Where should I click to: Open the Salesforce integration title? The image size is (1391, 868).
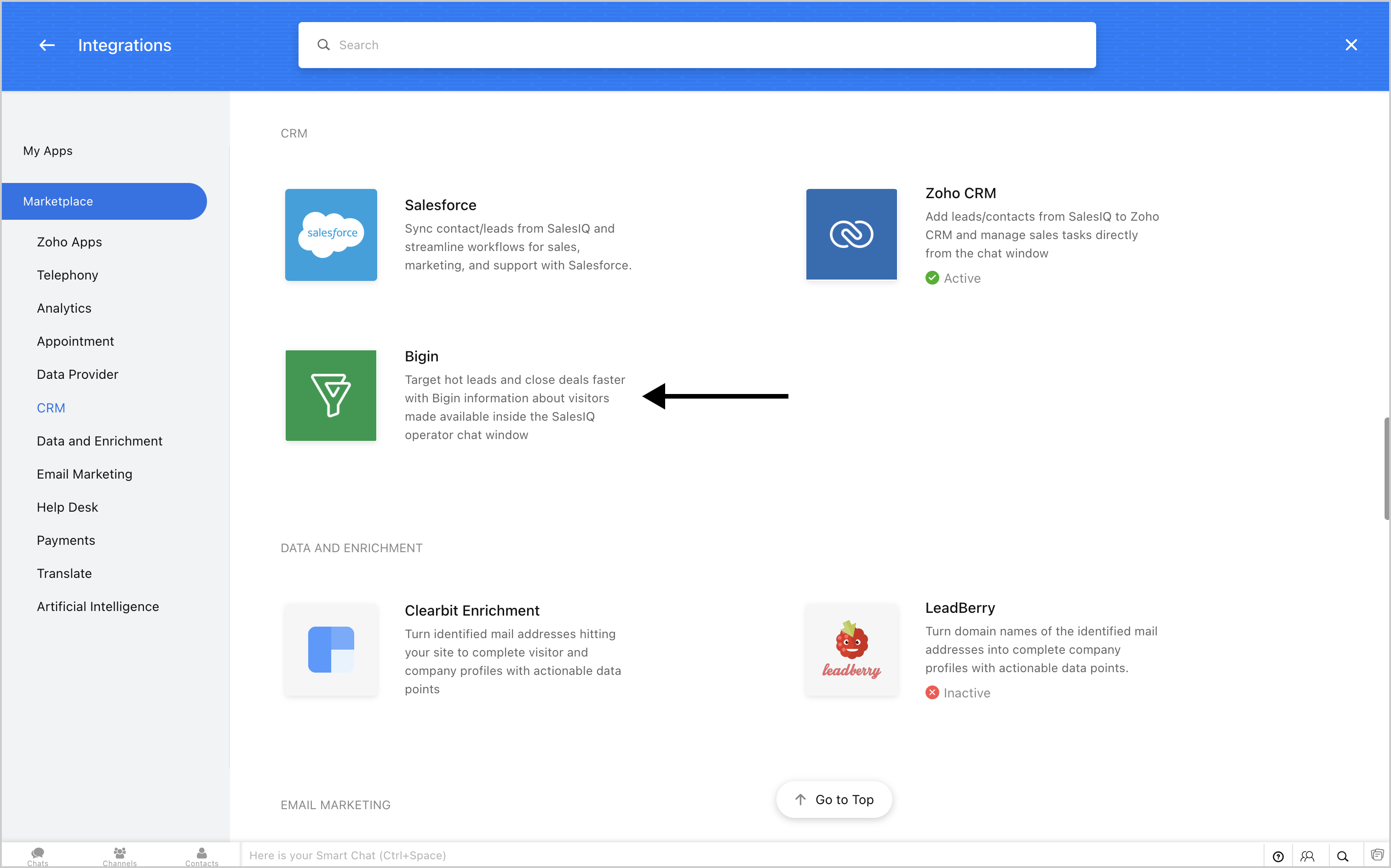(x=441, y=205)
